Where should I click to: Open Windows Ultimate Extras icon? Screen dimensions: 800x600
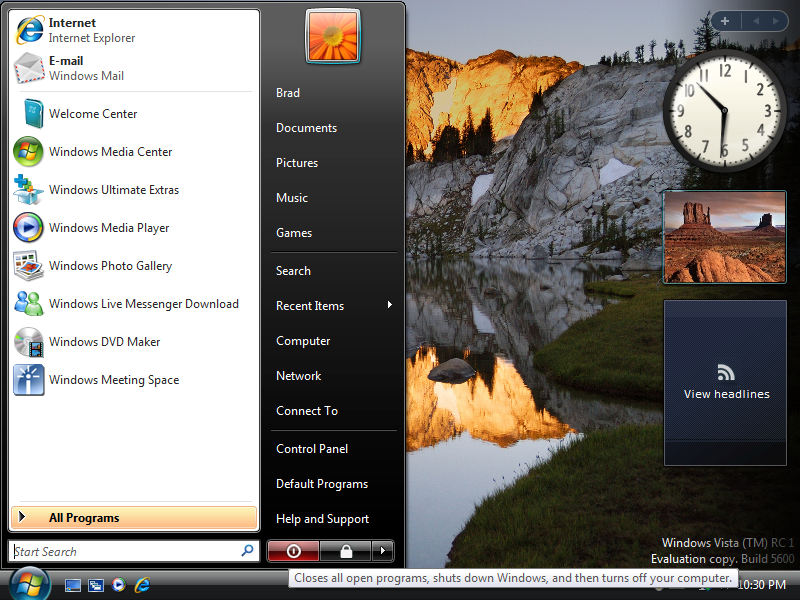click(28, 189)
